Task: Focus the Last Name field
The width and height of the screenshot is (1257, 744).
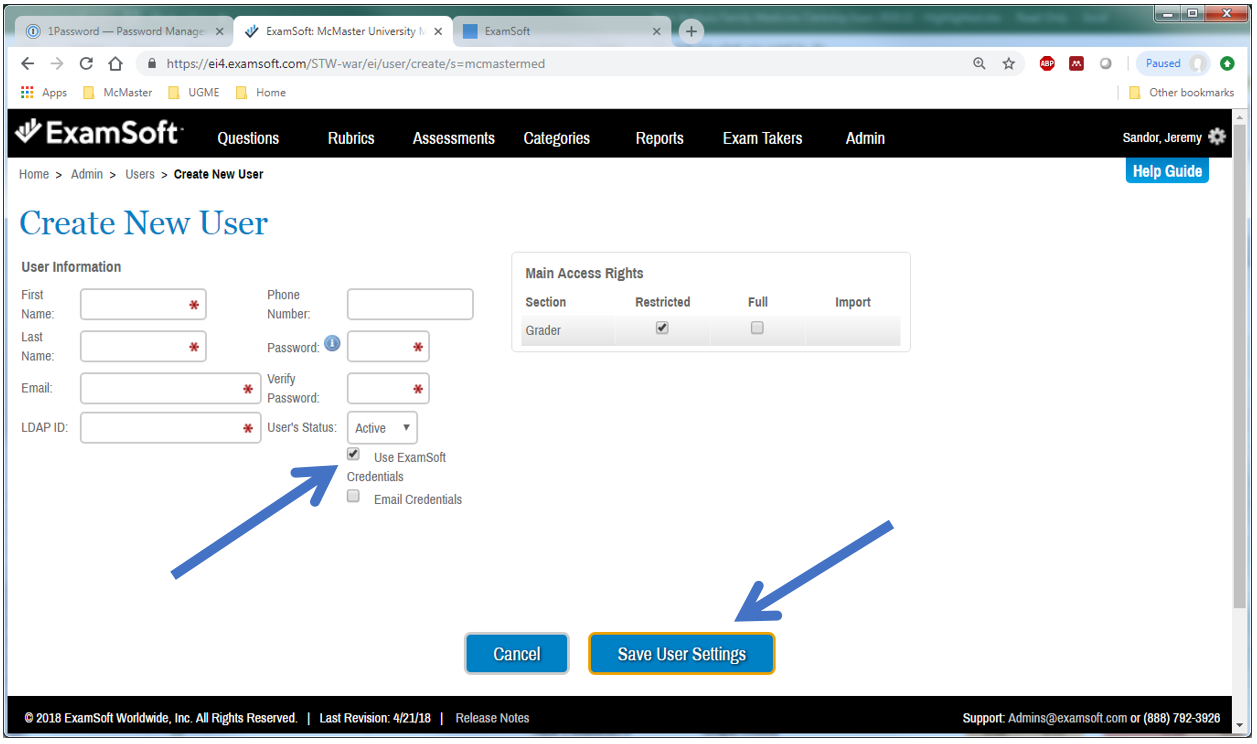Action: point(143,346)
